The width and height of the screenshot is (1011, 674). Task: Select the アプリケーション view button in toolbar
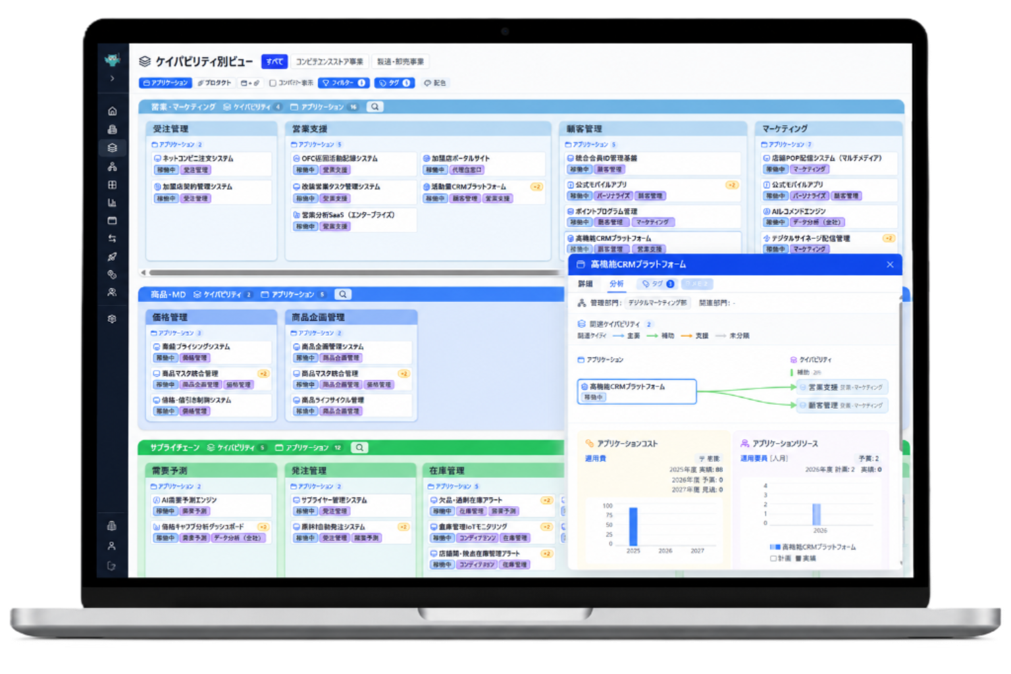[166, 83]
